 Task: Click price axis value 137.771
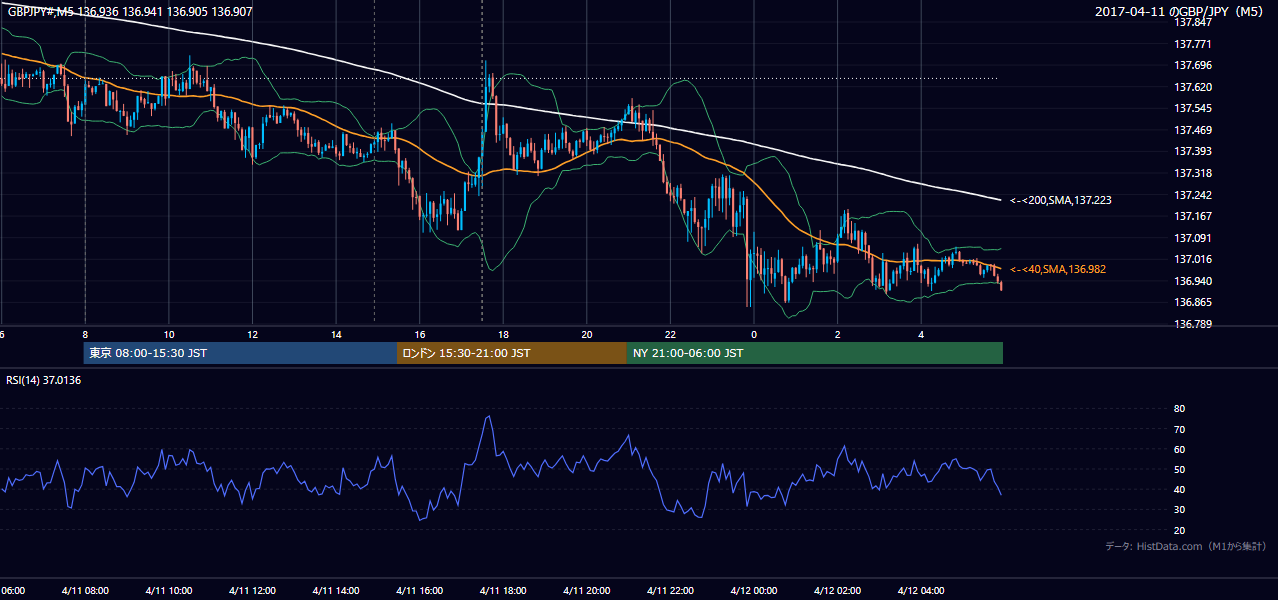(1192, 44)
